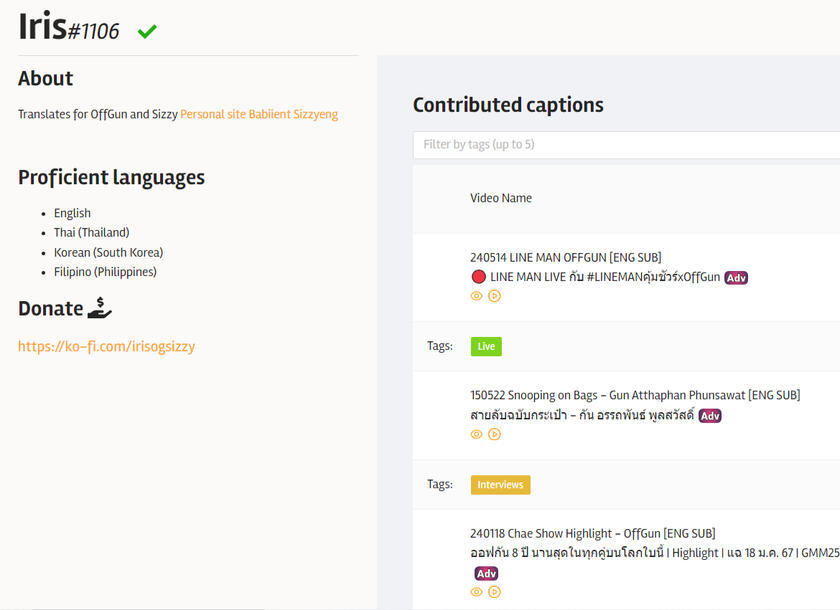Open the Personal site link

coord(212,114)
